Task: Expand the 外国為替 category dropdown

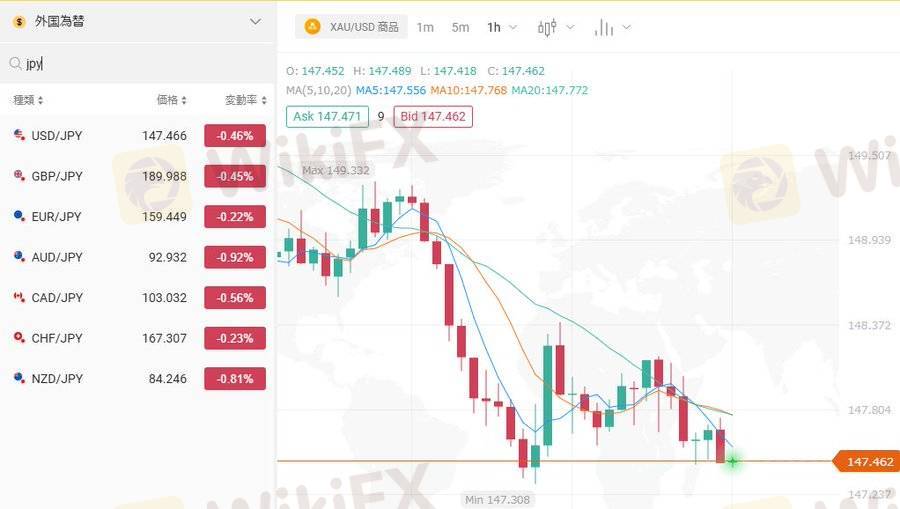Action: point(255,21)
